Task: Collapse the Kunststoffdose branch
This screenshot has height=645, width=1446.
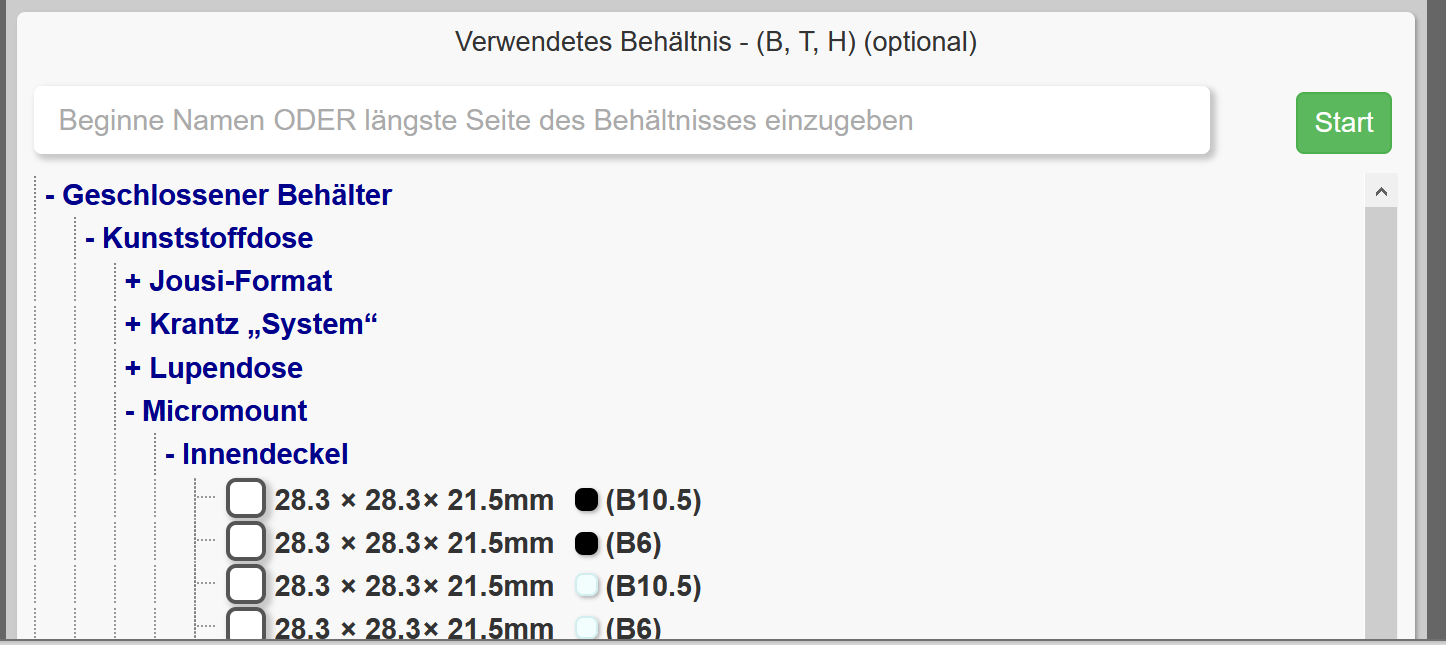Action: 199,238
